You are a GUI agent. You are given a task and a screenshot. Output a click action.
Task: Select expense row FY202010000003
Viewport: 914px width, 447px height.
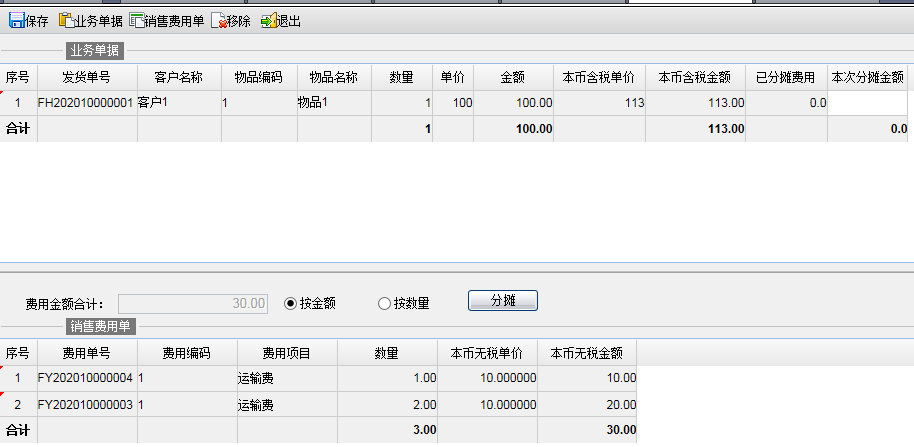pos(85,405)
